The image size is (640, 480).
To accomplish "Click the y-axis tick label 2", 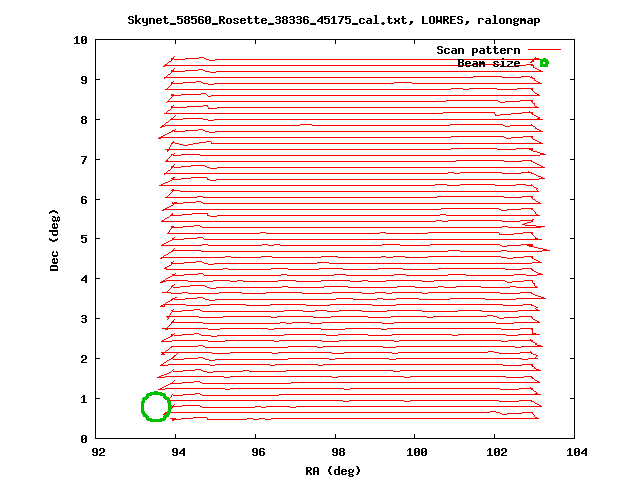I will pyautogui.click(x=84, y=359).
